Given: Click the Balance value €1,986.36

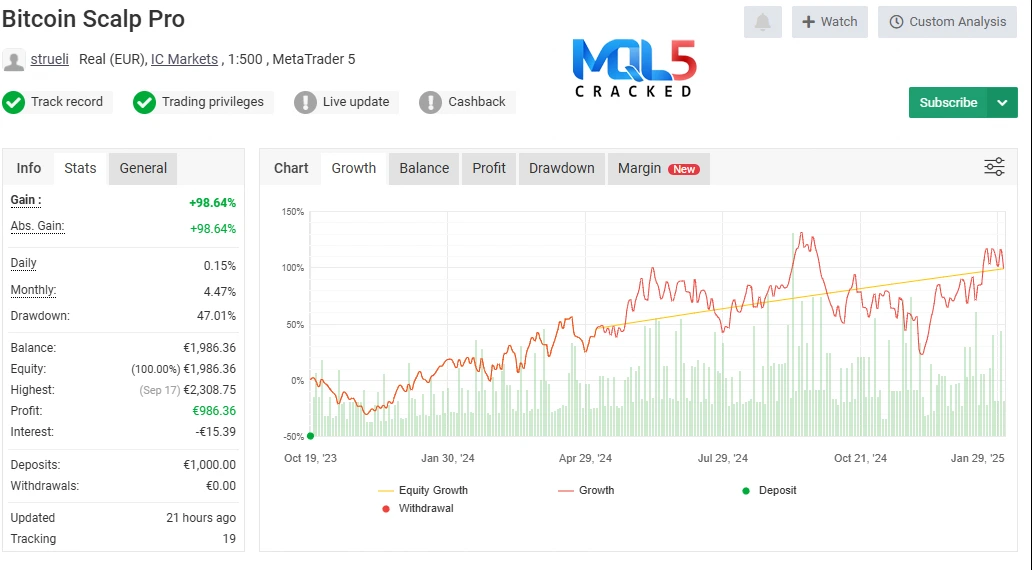Looking at the screenshot, I should [x=209, y=348].
